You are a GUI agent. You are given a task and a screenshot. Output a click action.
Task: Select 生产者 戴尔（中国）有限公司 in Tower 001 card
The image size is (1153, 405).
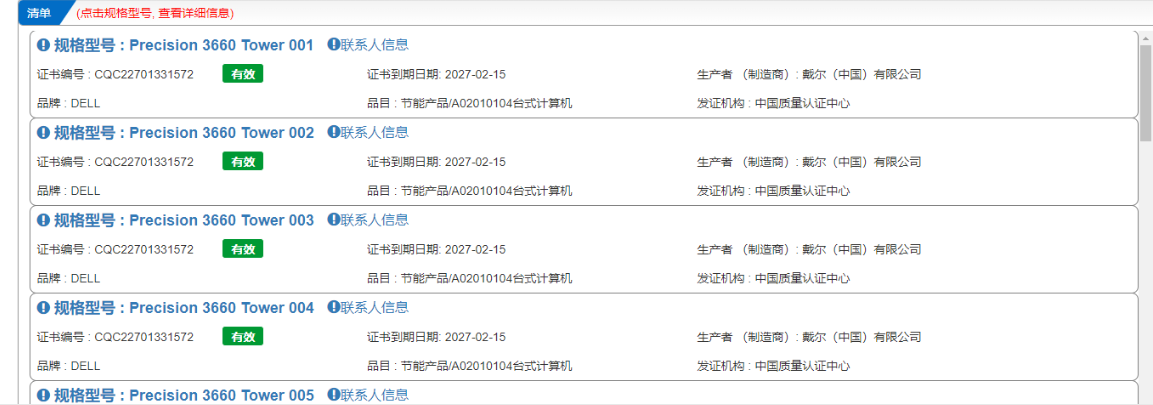[x=809, y=74]
